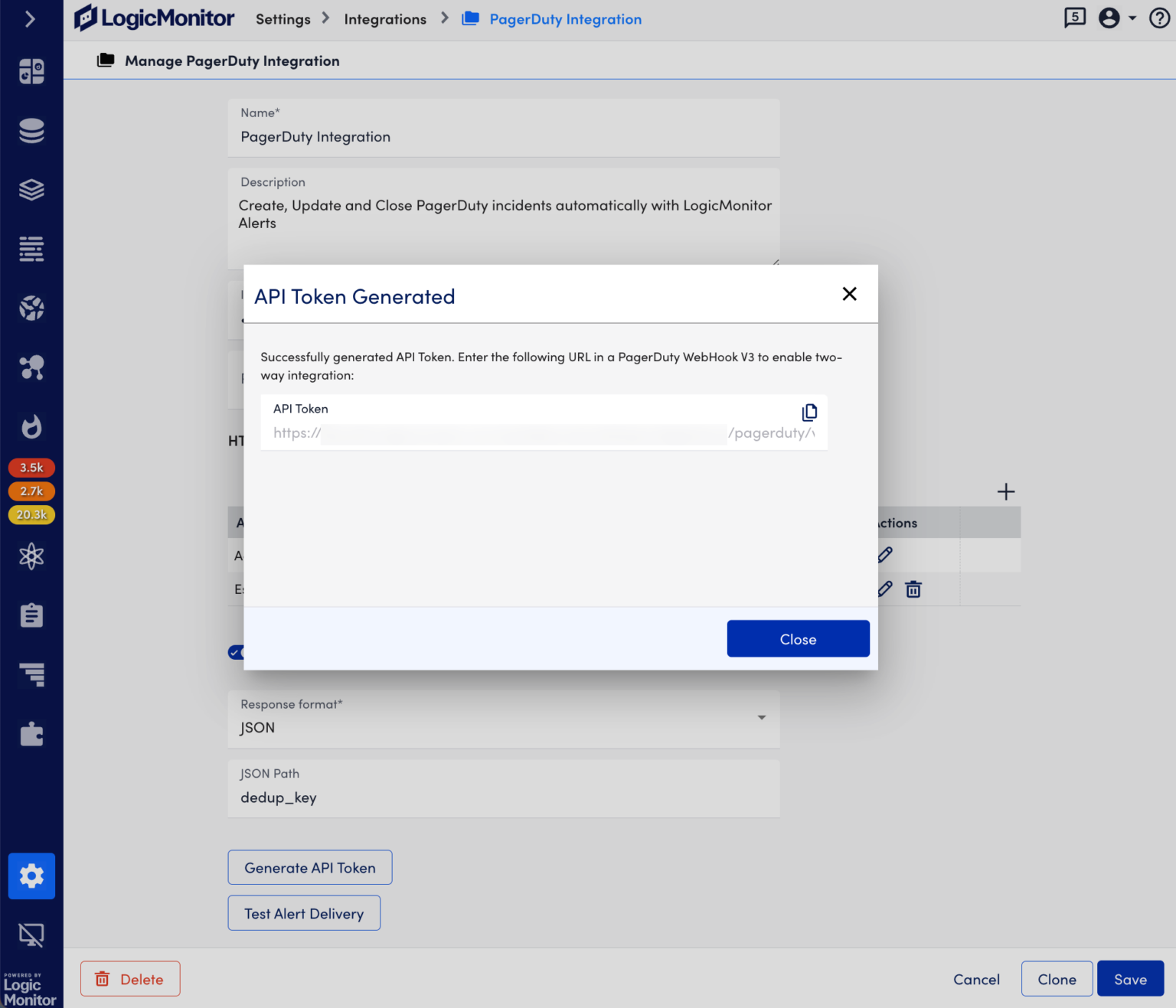1176x1008 pixels.
Task: Close the API Token Generated dialog
Action: pyautogui.click(x=849, y=293)
